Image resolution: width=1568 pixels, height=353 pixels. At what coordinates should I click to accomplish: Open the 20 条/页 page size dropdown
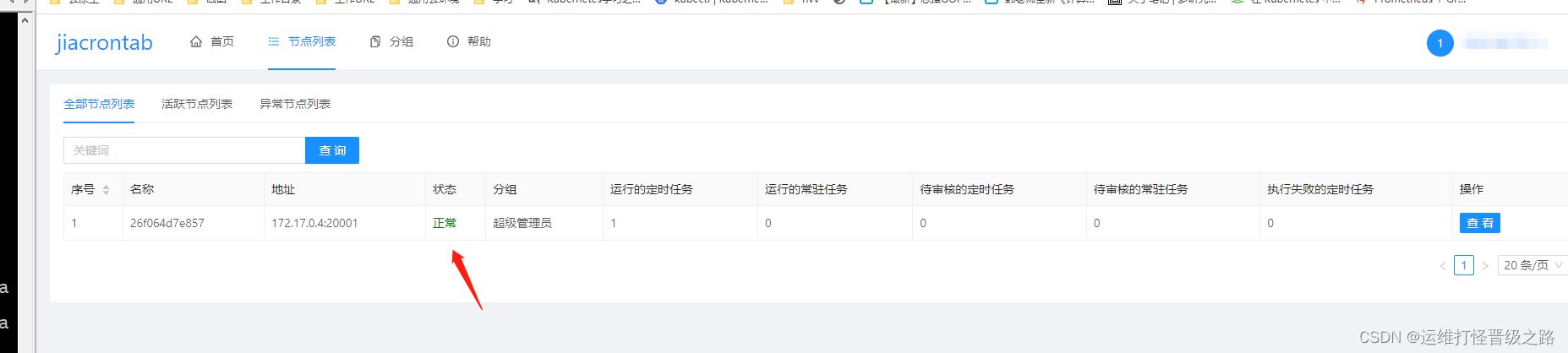click(x=1532, y=265)
